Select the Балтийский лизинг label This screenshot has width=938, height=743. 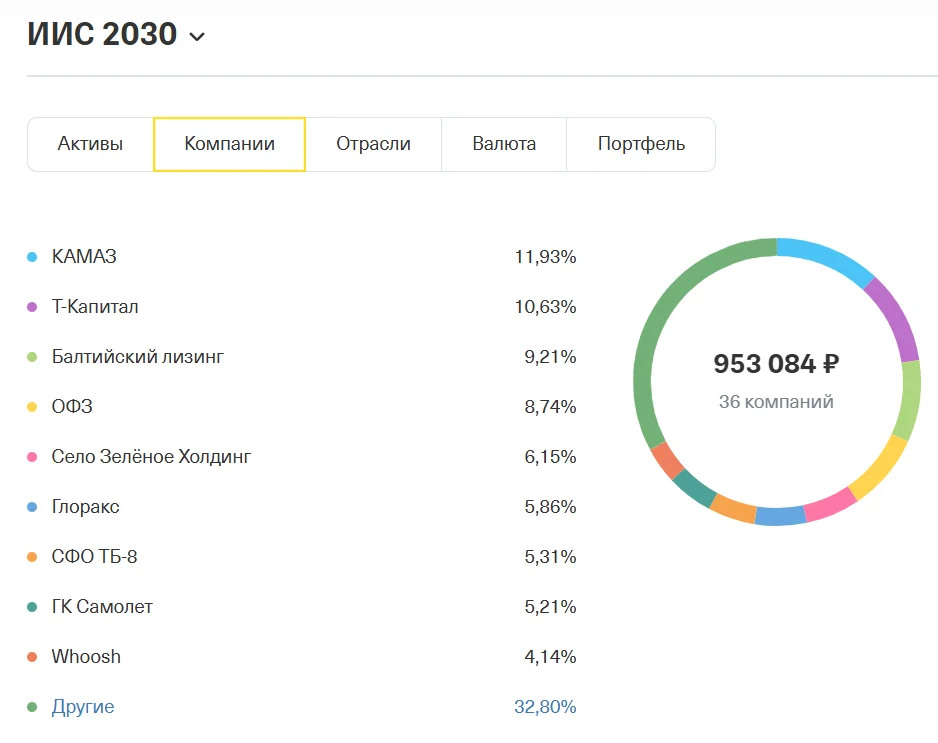[138, 357]
